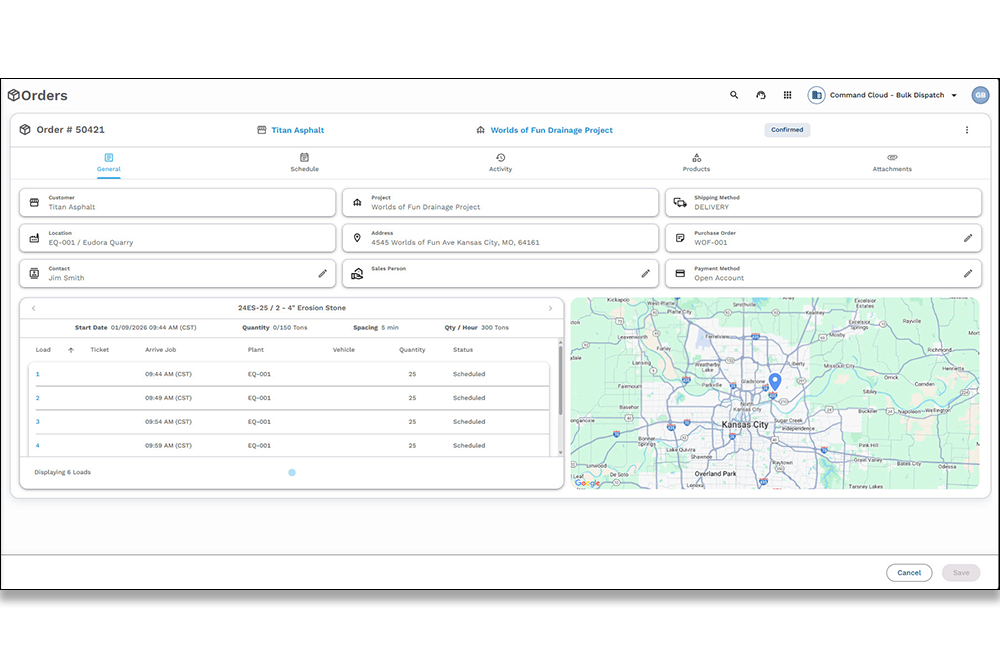Click the search magnifier icon in header
1000x667 pixels.
(734, 95)
